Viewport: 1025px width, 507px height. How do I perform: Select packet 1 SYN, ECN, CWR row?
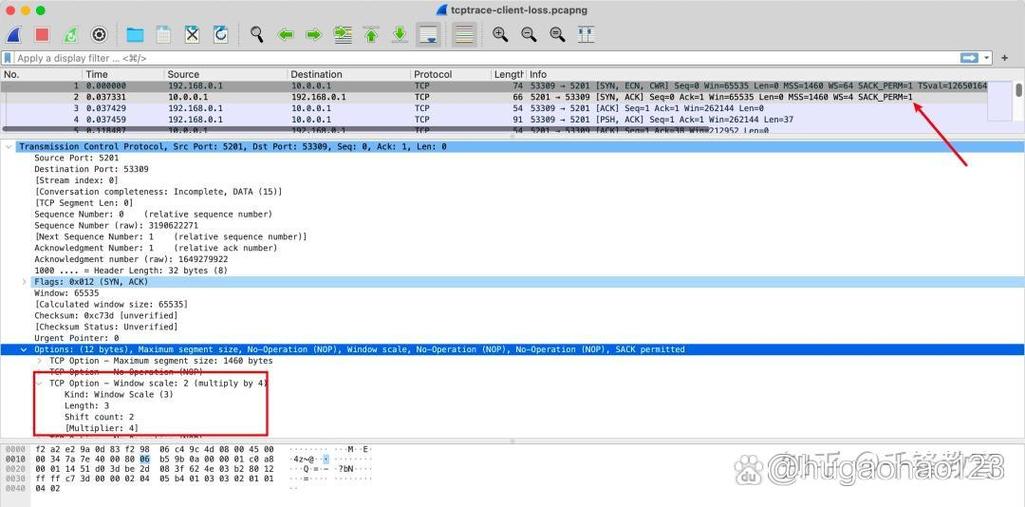tap(494, 86)
